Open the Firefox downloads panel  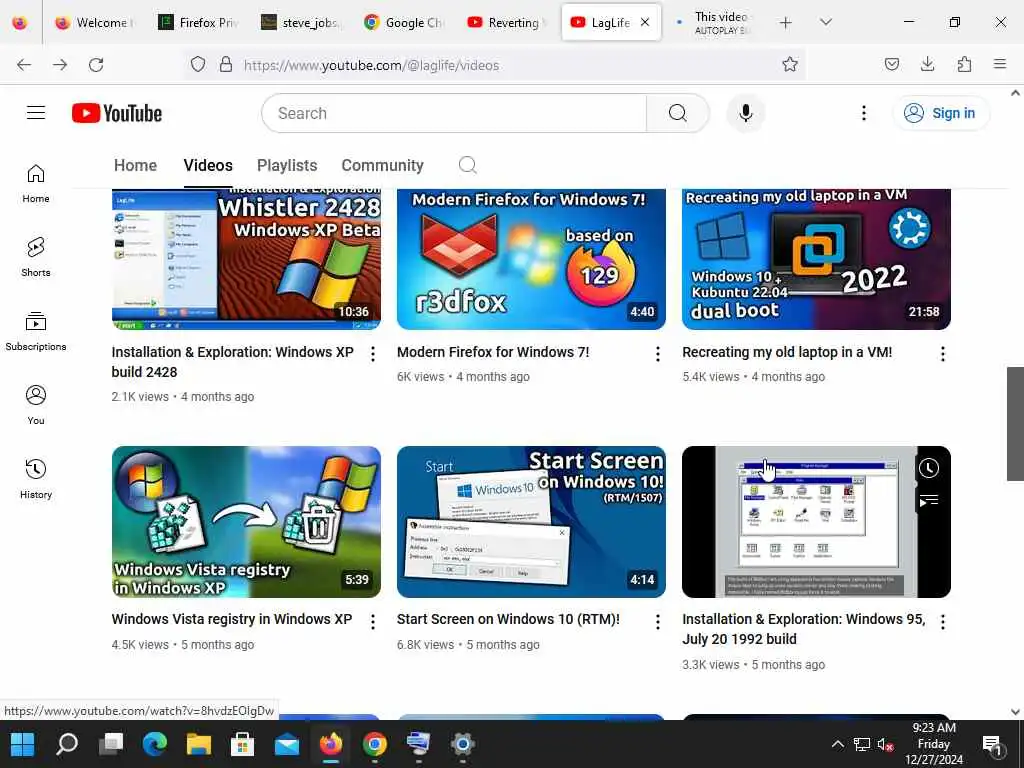coord(927,64)
